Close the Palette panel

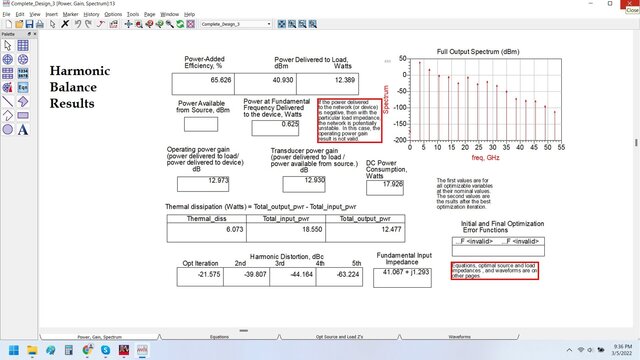(35, 34)
